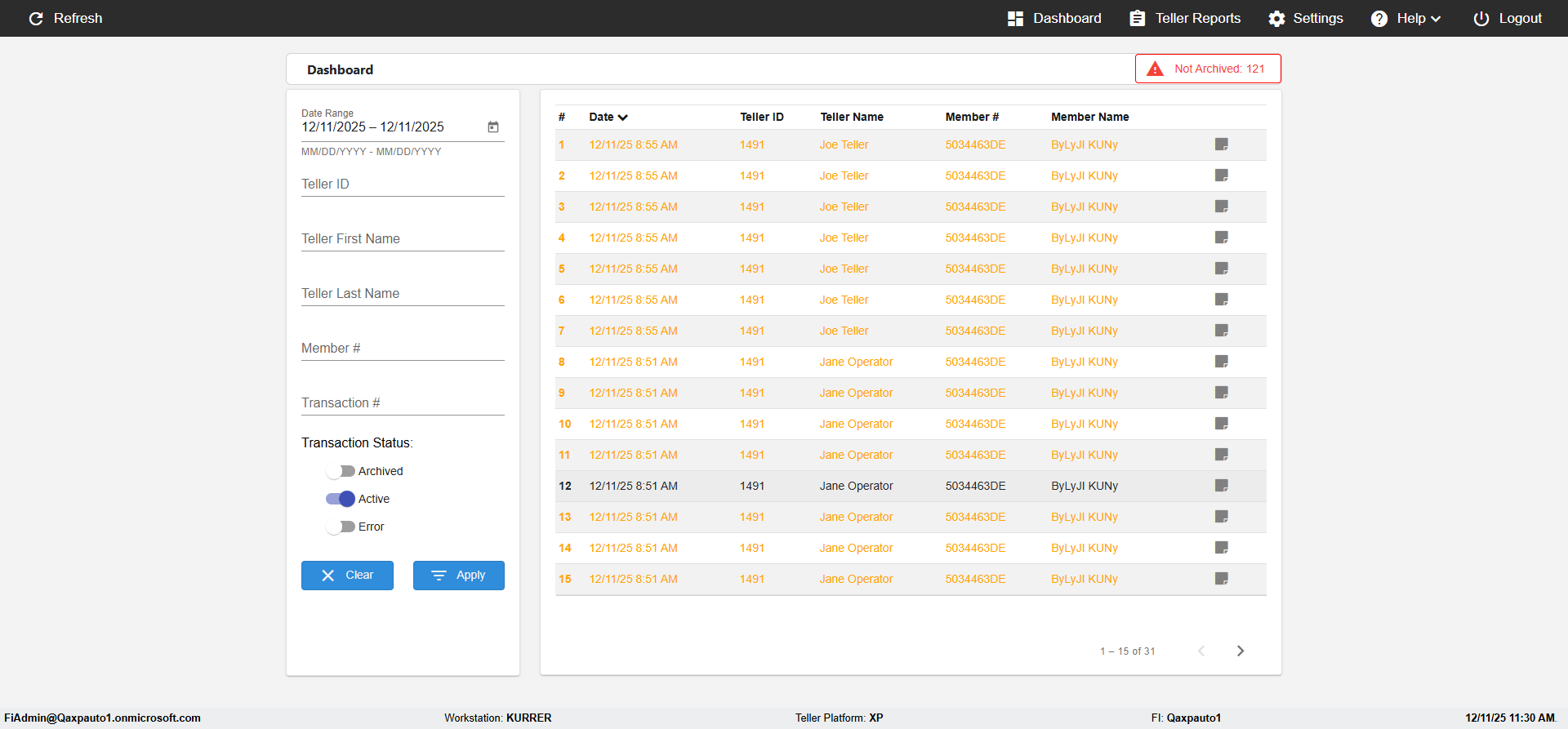Expand the Help dropdown menu
Viewport: 1568px width, 729px height.
click(x=1406, y=19)
